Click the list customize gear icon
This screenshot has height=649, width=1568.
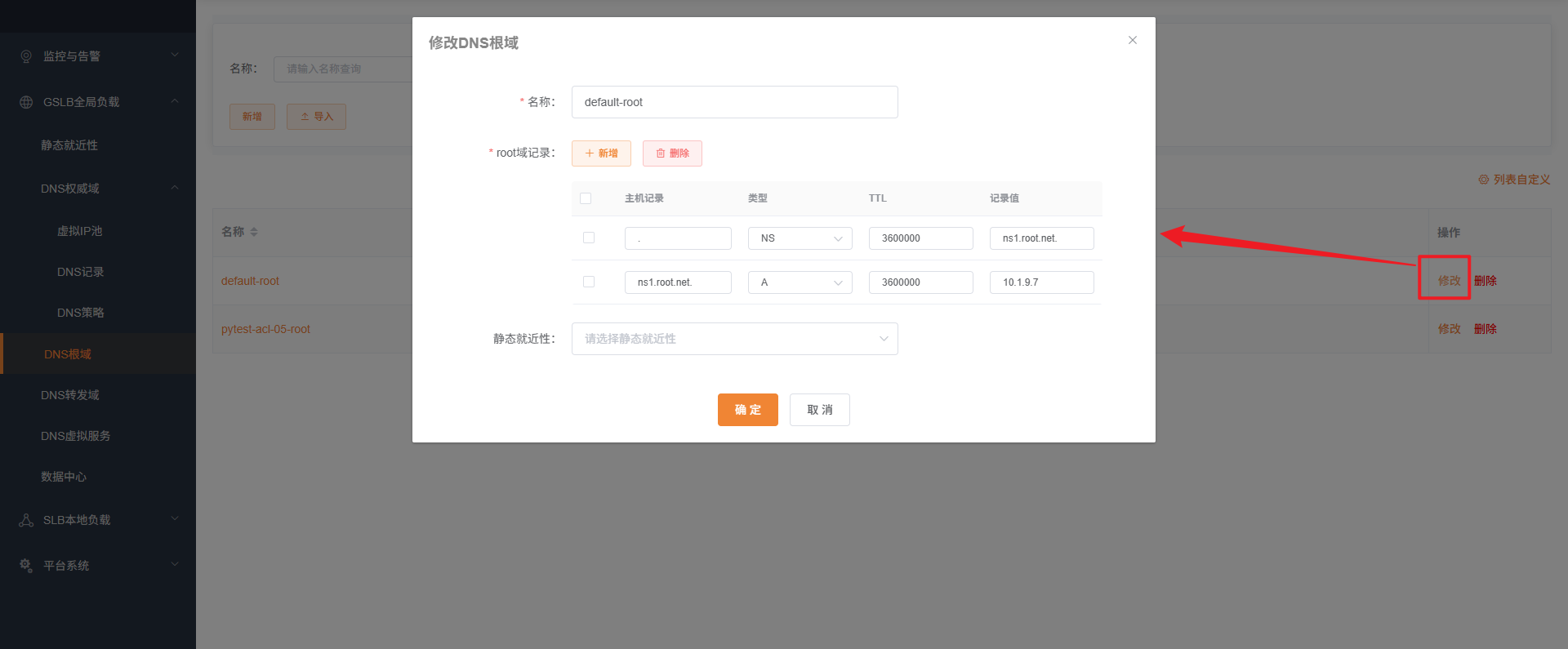point(1483,180)
